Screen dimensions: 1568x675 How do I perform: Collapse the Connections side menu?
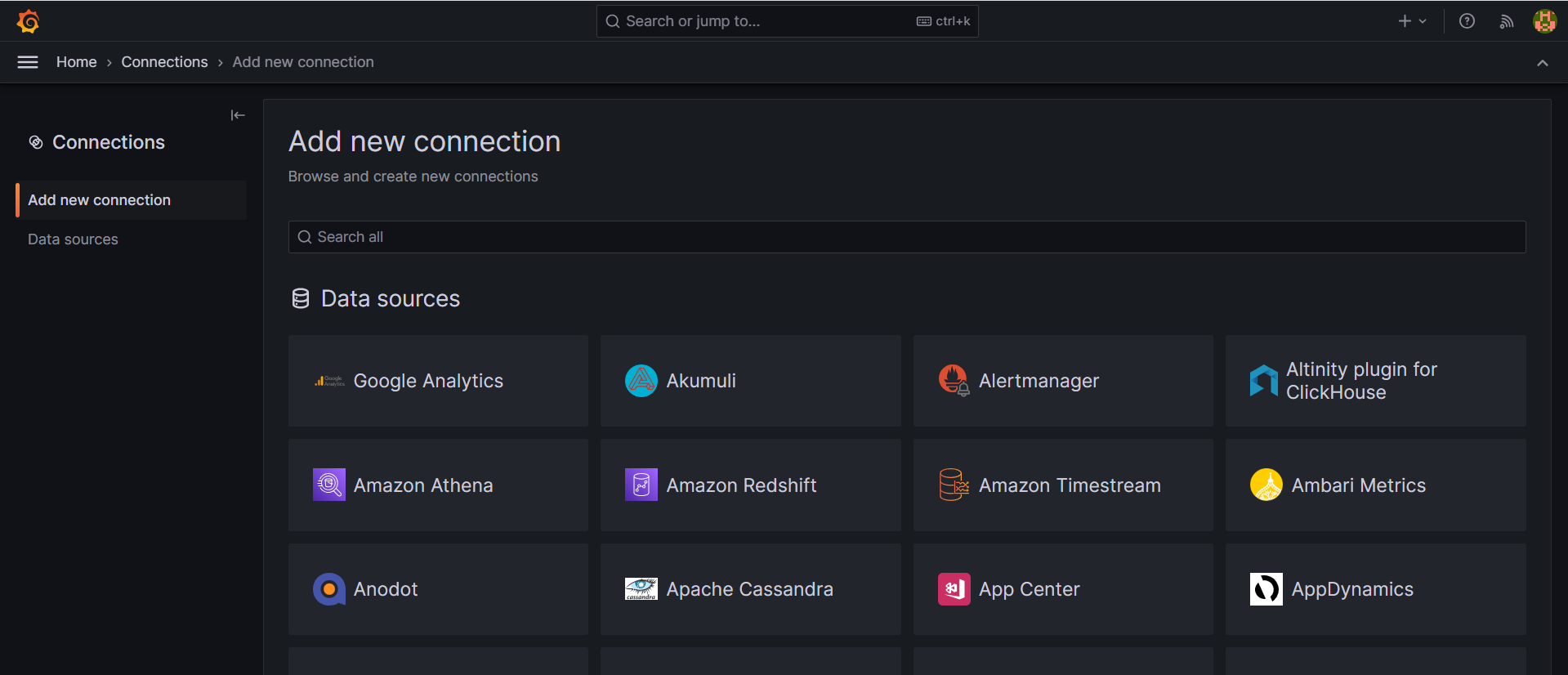[238, 115]
